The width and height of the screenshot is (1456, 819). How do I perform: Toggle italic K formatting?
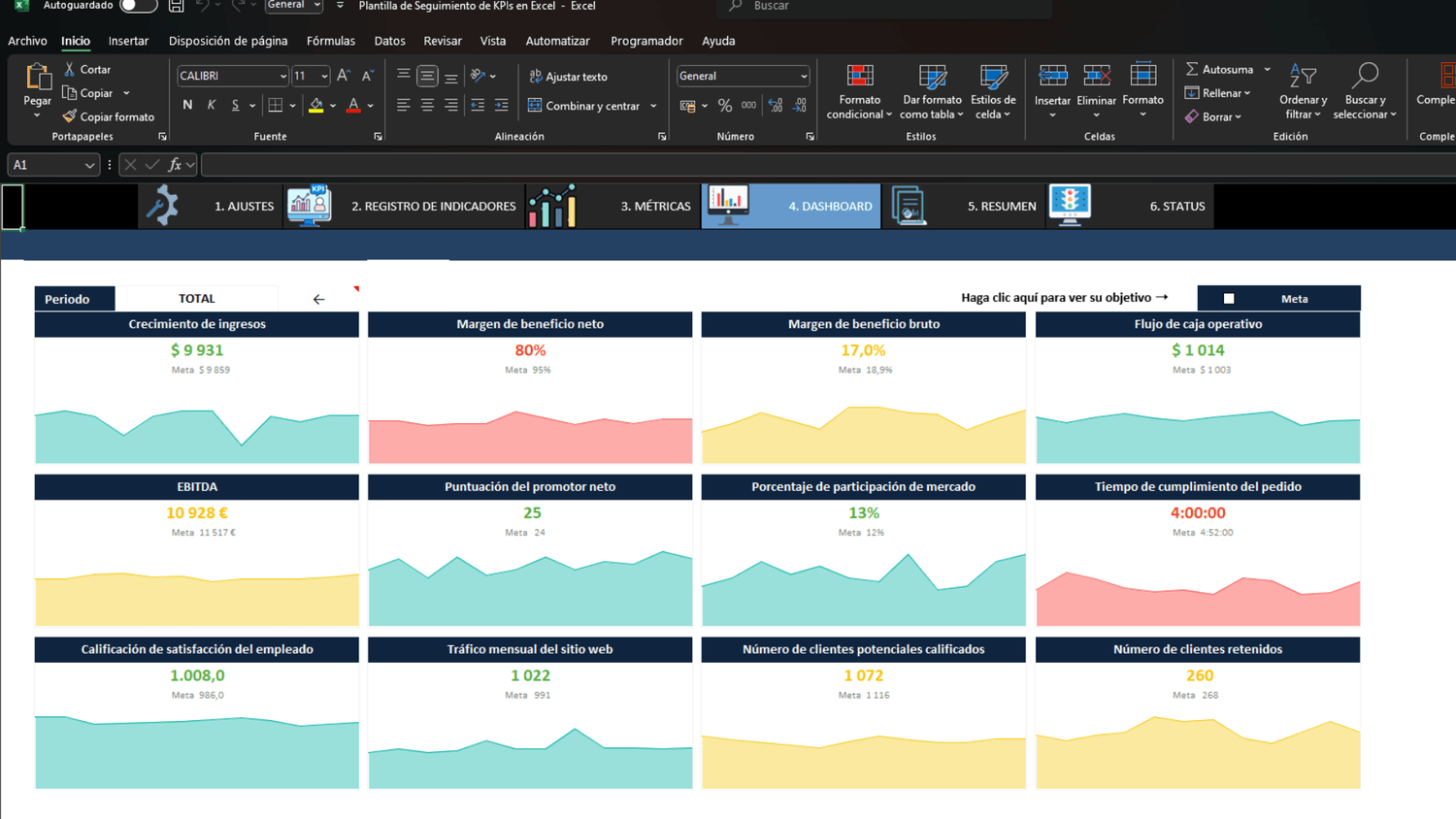pos(211,105)
